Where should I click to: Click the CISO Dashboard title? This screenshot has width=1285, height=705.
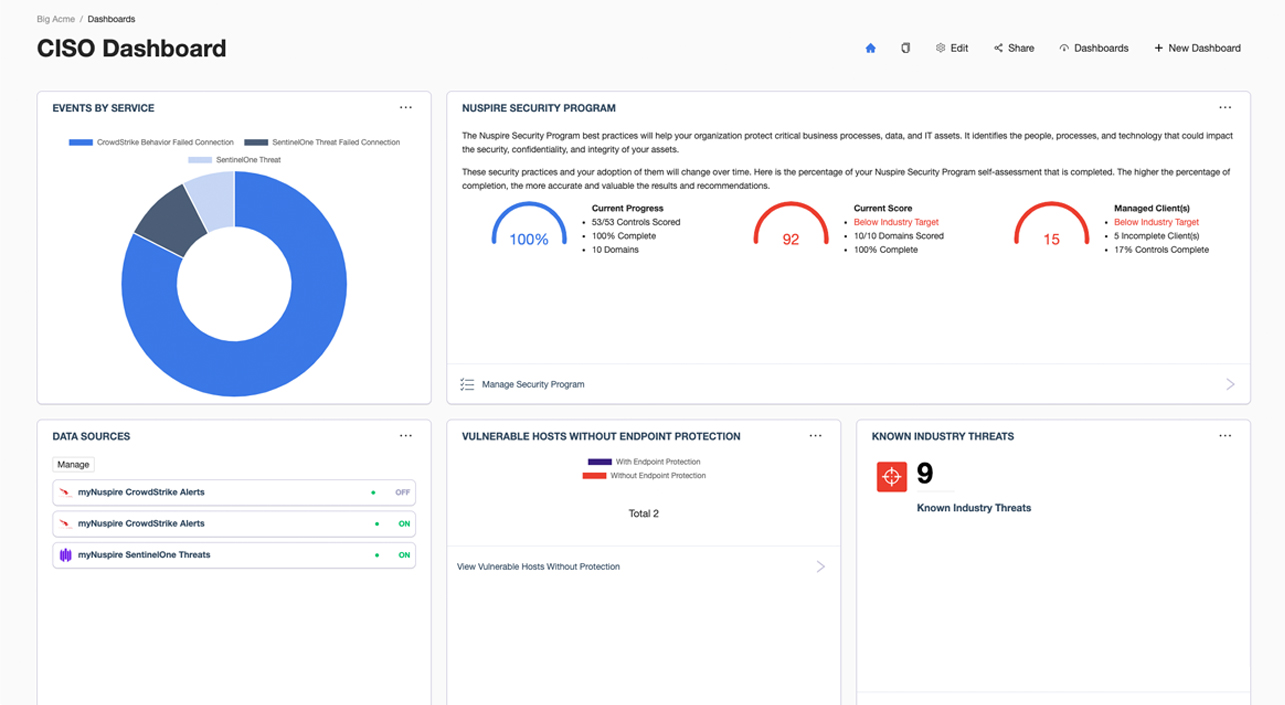pos(131,48)
